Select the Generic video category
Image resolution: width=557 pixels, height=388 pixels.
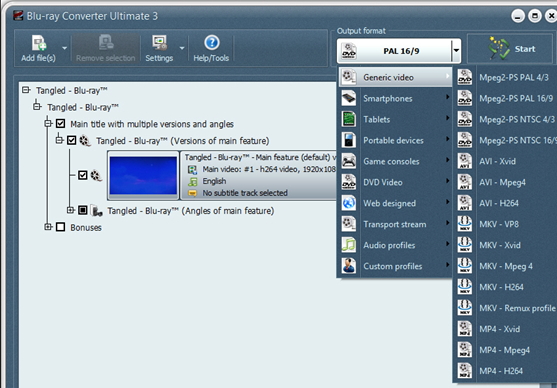(x=395, y=77)
